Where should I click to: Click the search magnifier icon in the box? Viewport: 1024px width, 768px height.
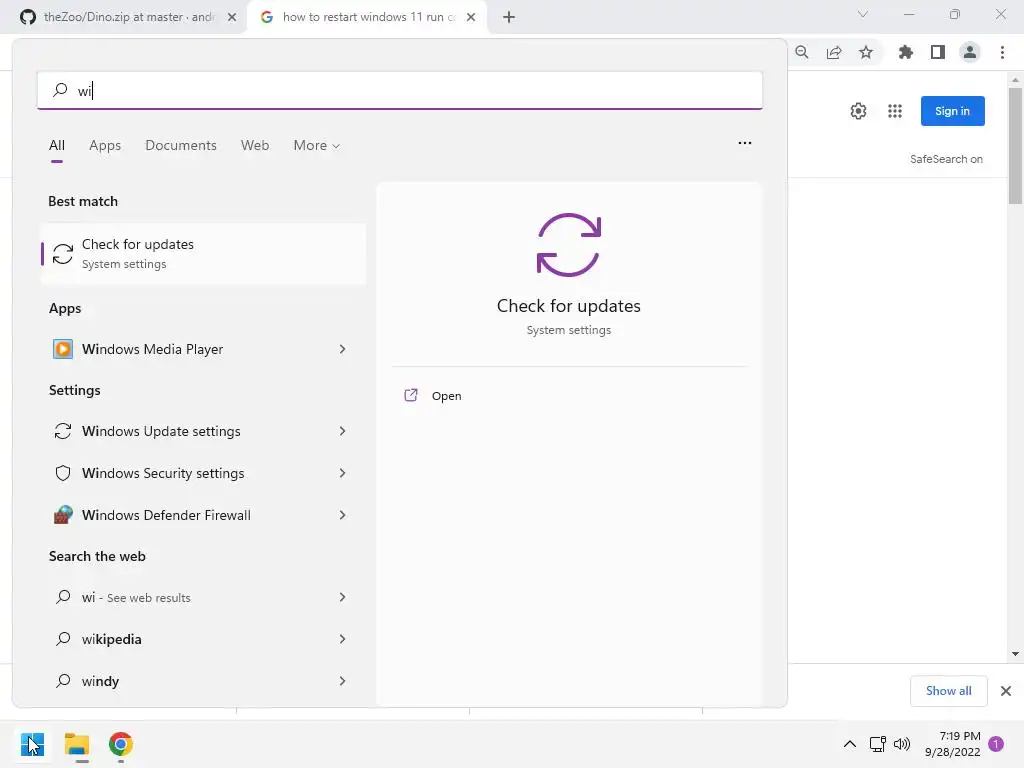pos(60,89)
